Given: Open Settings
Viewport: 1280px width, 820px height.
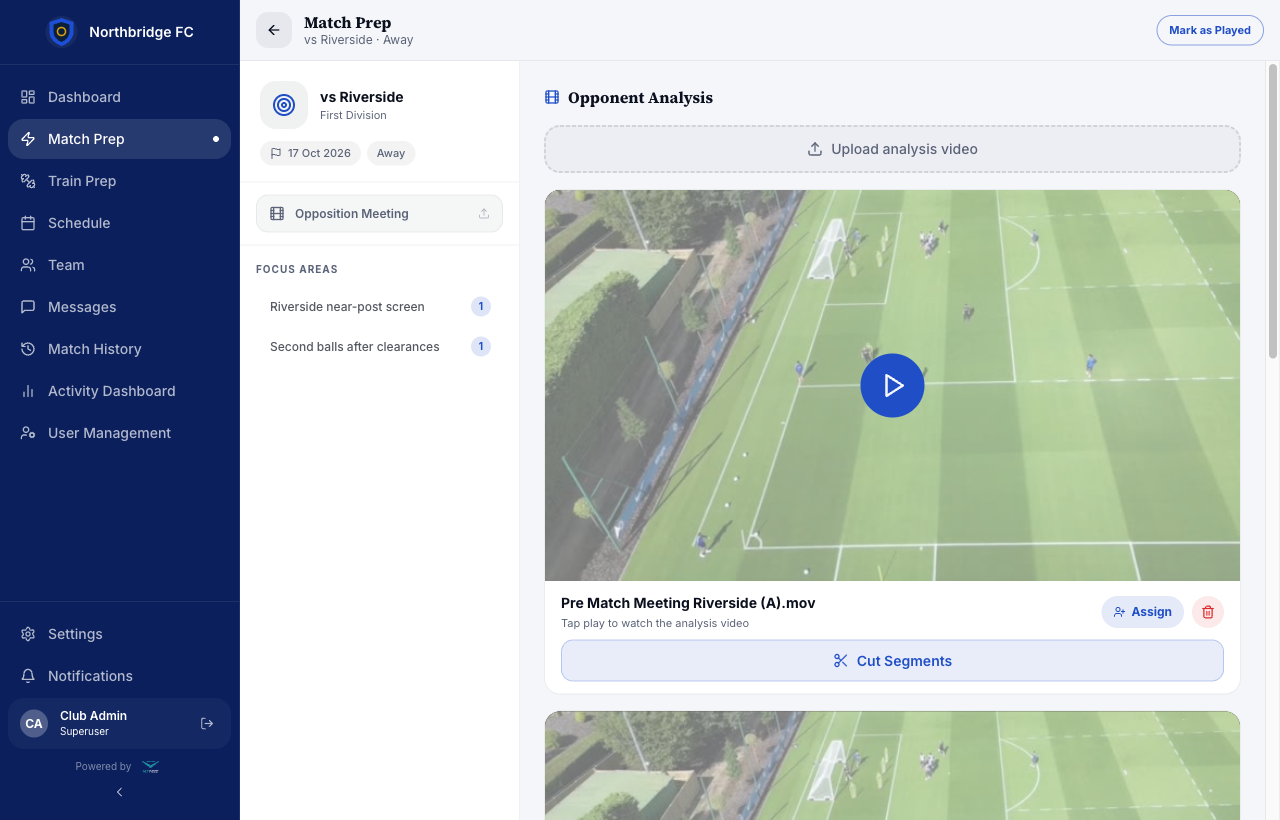Looking at the screenshot, I should coord(119,634).
